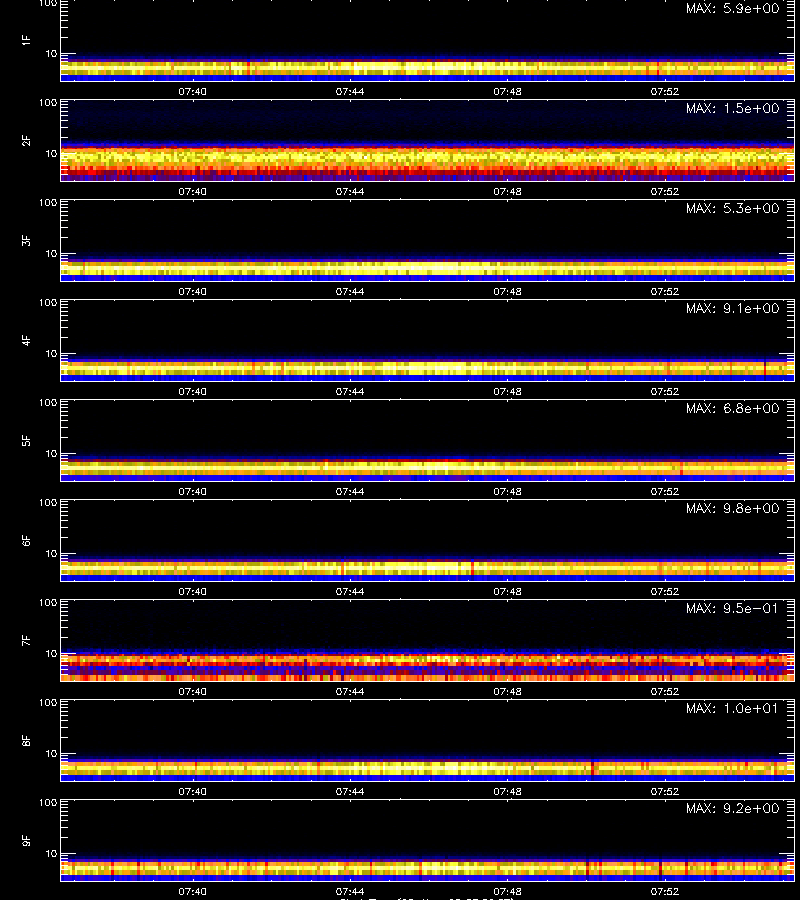Click the 'MAX: 9.8e+00' readout

(x=732, y=509)
